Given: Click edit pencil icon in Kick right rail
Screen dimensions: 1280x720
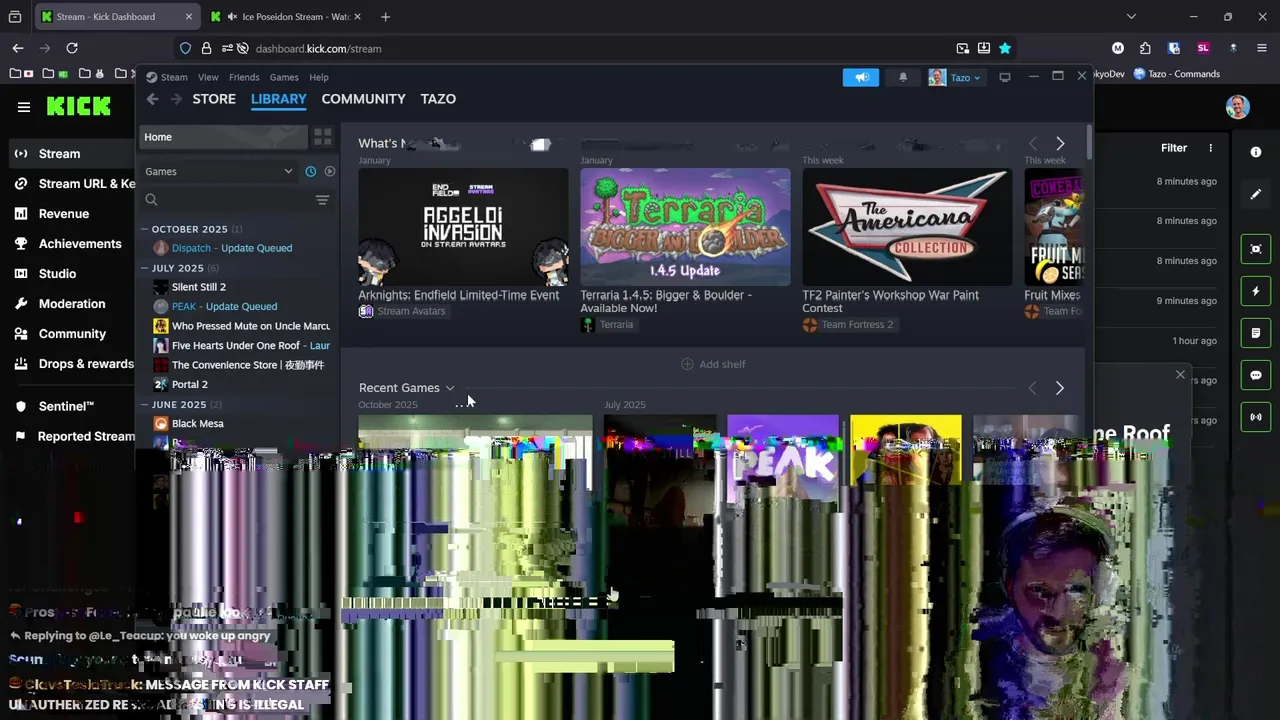Looking at the screenshot, I should tap(1256, 194).
